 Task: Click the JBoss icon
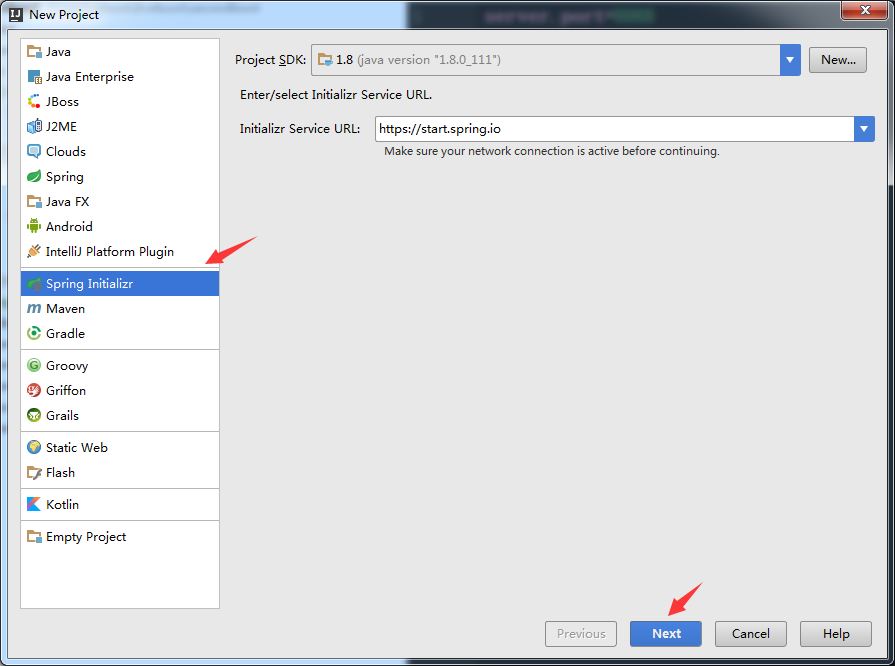pyautogui.click(x=34, y=102)
